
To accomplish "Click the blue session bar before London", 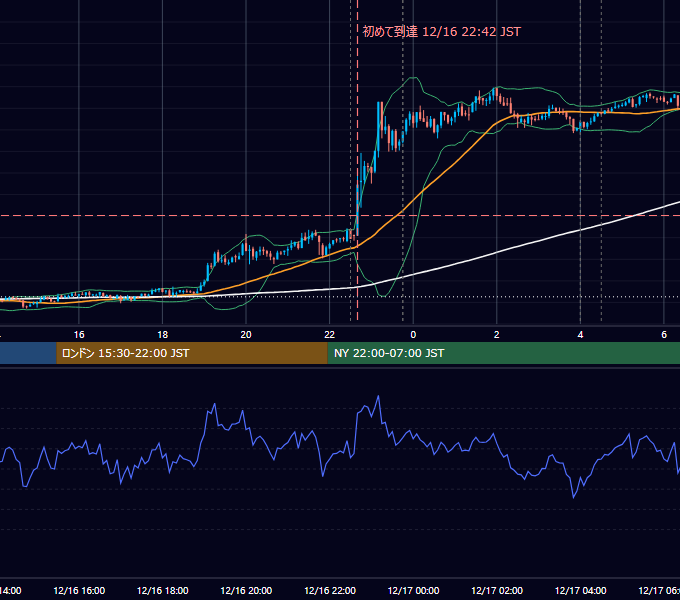I will (28, 353).
